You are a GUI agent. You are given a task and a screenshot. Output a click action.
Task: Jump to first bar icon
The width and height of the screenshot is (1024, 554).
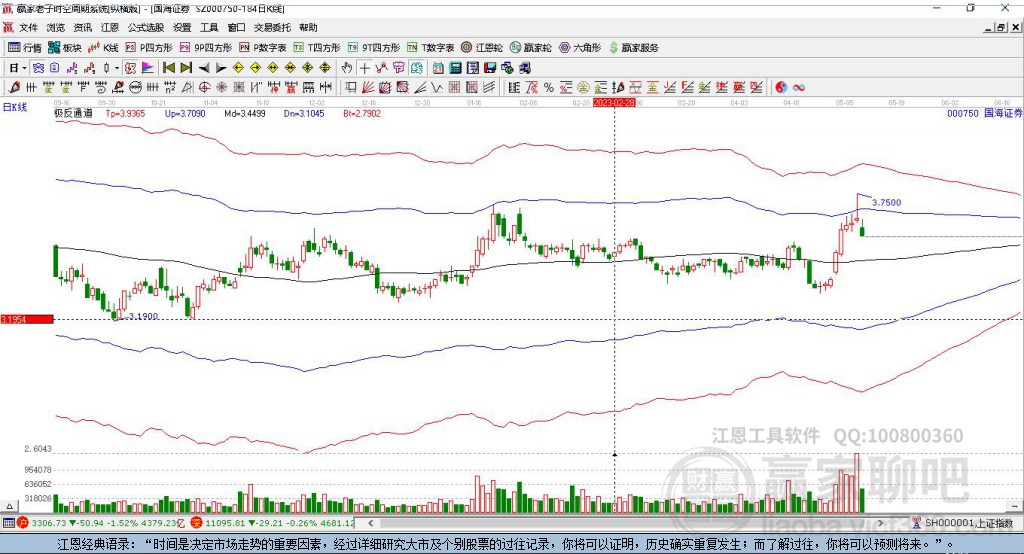(168, 68)
